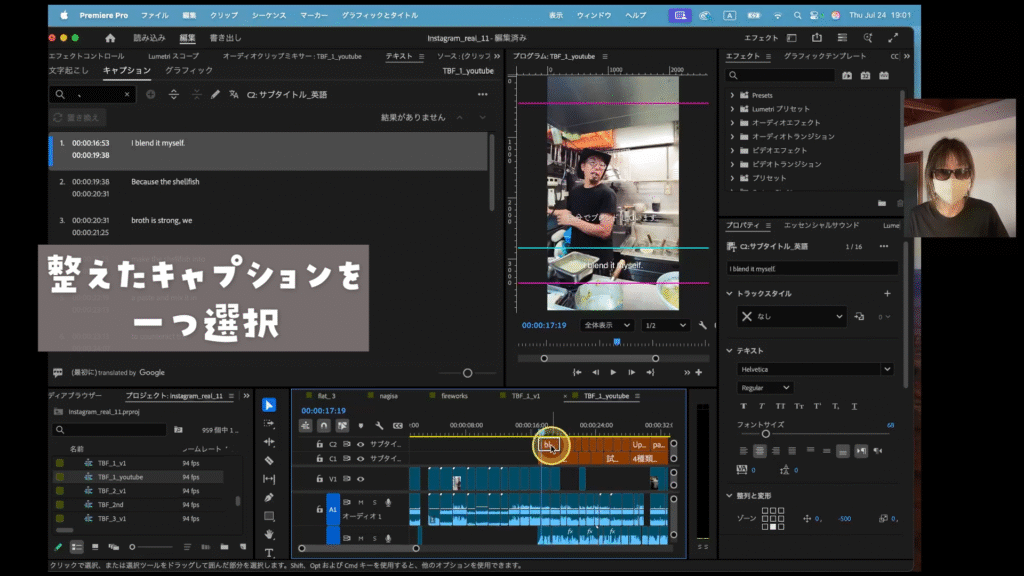Center align caption text

pyautogui.click(x=760, y=451)
